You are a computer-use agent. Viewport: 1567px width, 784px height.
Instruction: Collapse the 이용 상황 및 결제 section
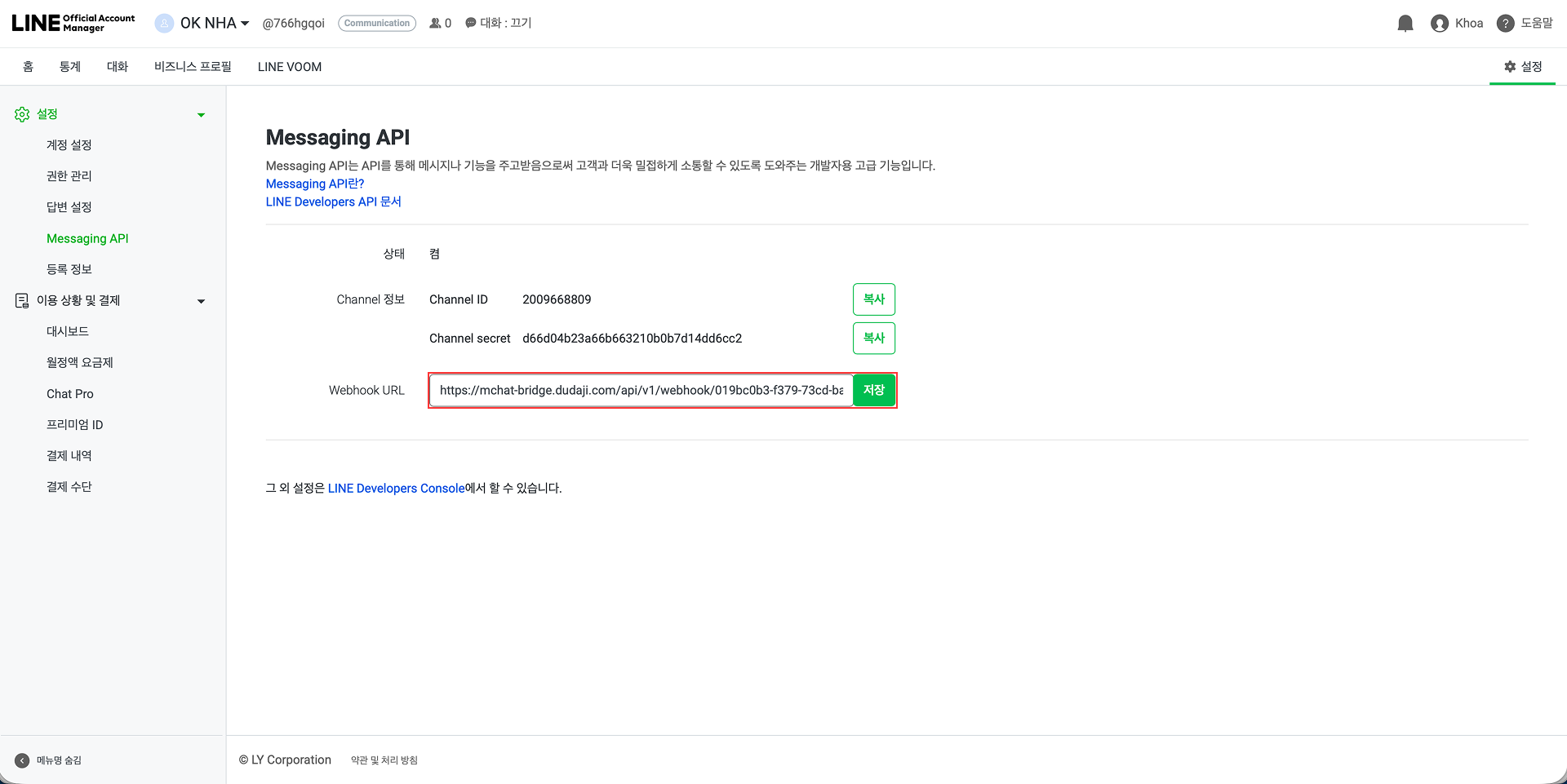pyautogui.click(x=201, y=300)
